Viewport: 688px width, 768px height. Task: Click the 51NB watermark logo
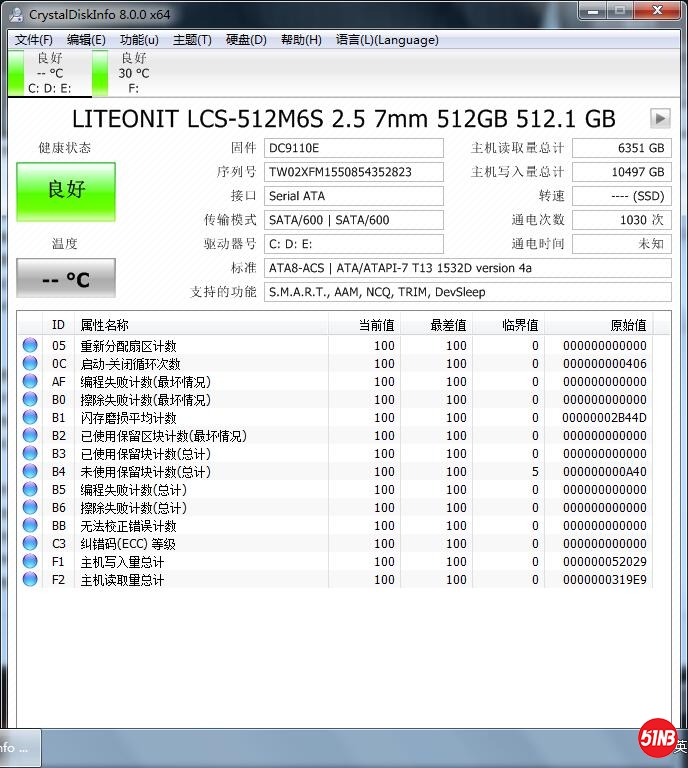click(658, 739)
